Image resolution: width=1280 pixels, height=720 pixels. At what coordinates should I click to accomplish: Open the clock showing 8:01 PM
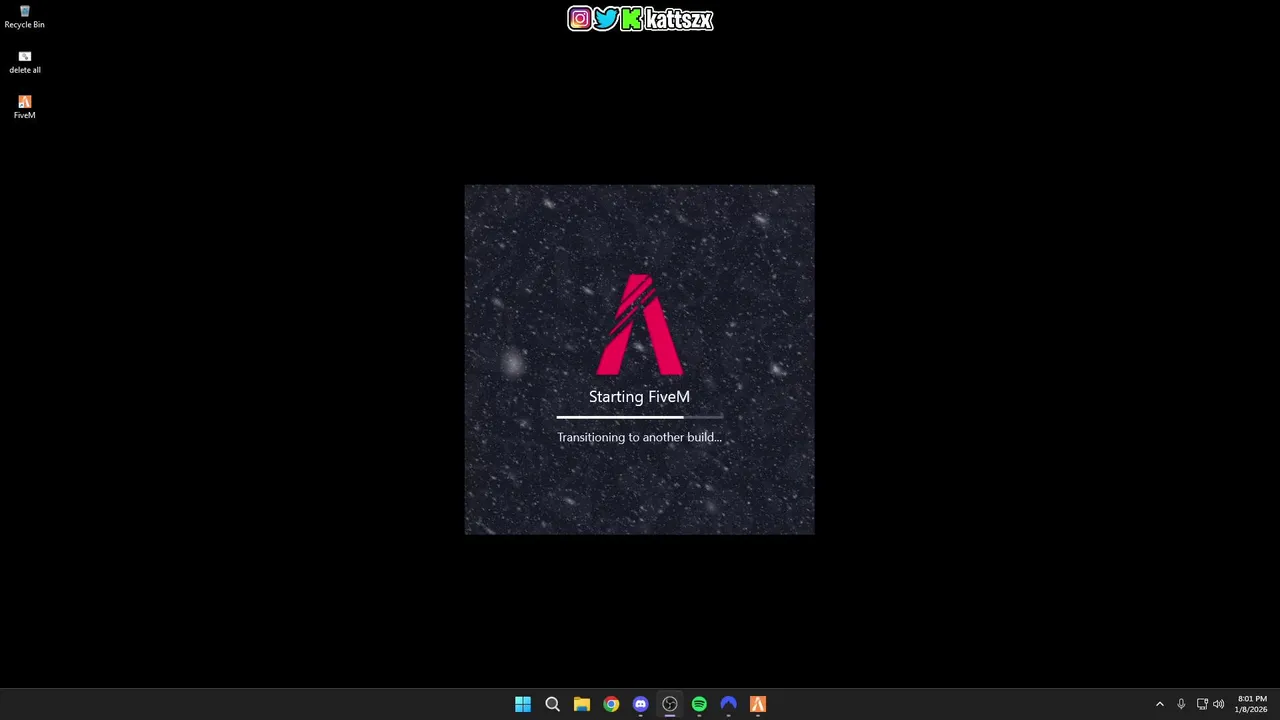pyautogui.click(x=1252, y=704)
